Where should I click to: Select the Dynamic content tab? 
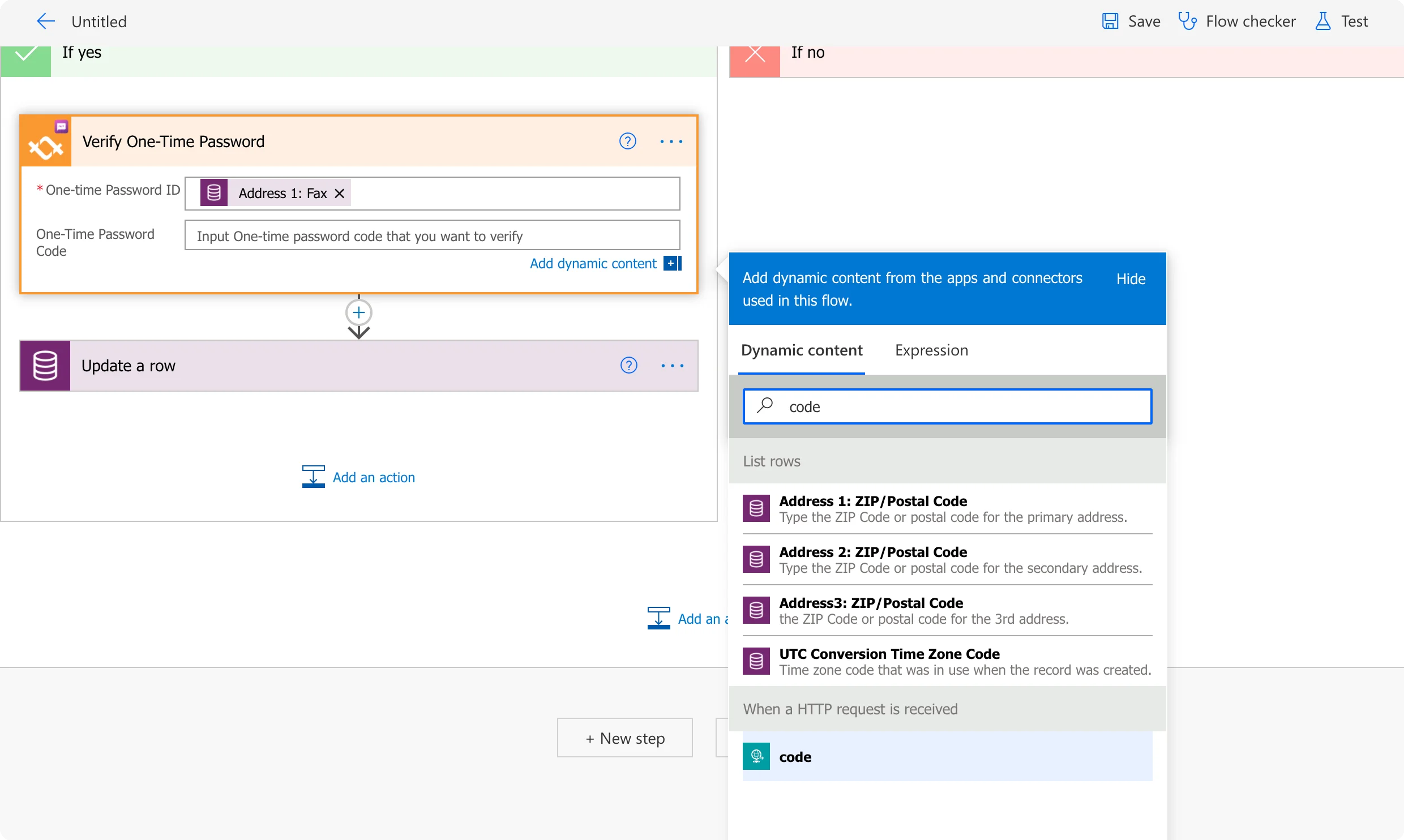[x=800, y=350]
